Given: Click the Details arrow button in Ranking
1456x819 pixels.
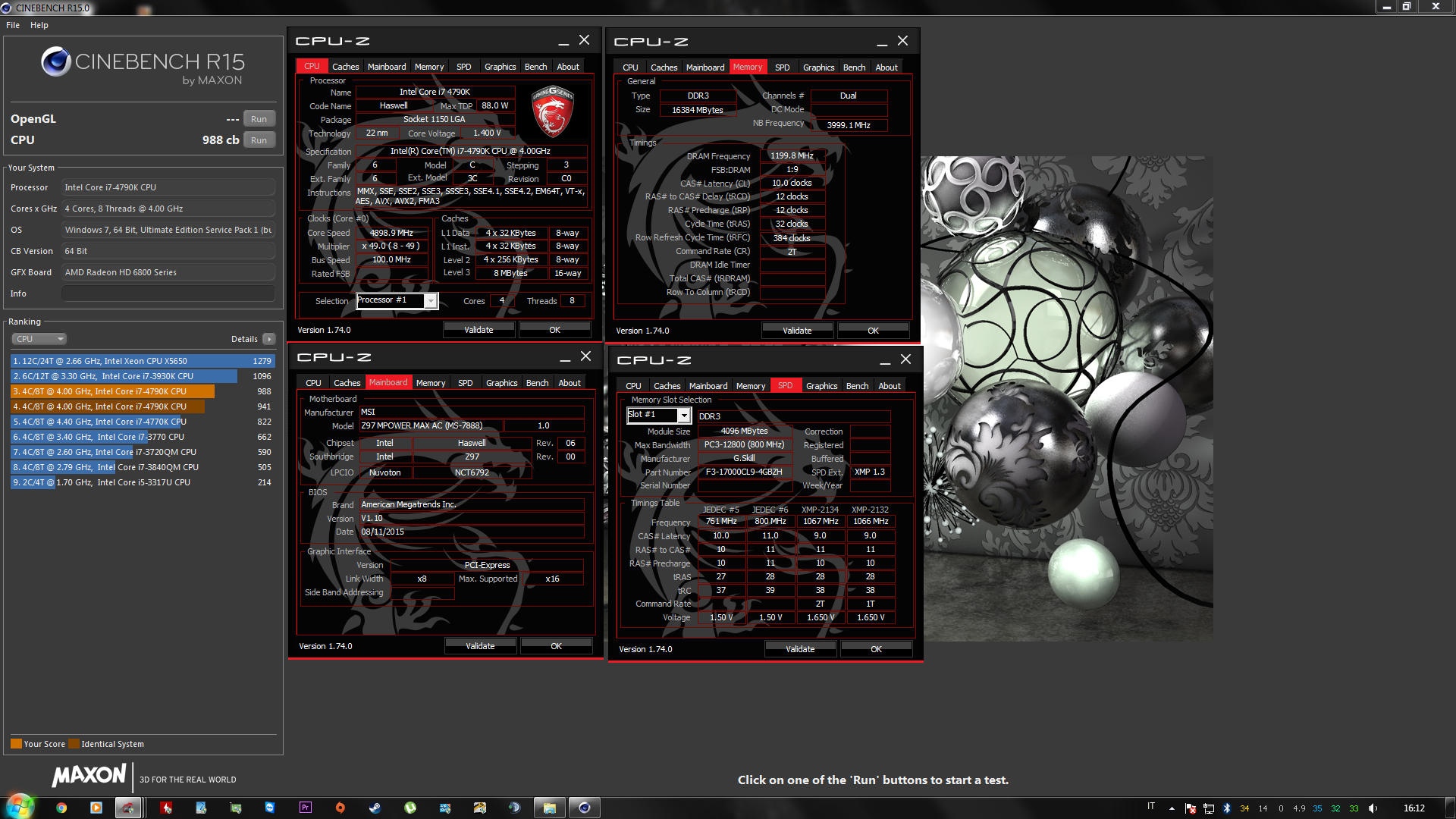Looking at the screenshot, I should coord(269,339).
